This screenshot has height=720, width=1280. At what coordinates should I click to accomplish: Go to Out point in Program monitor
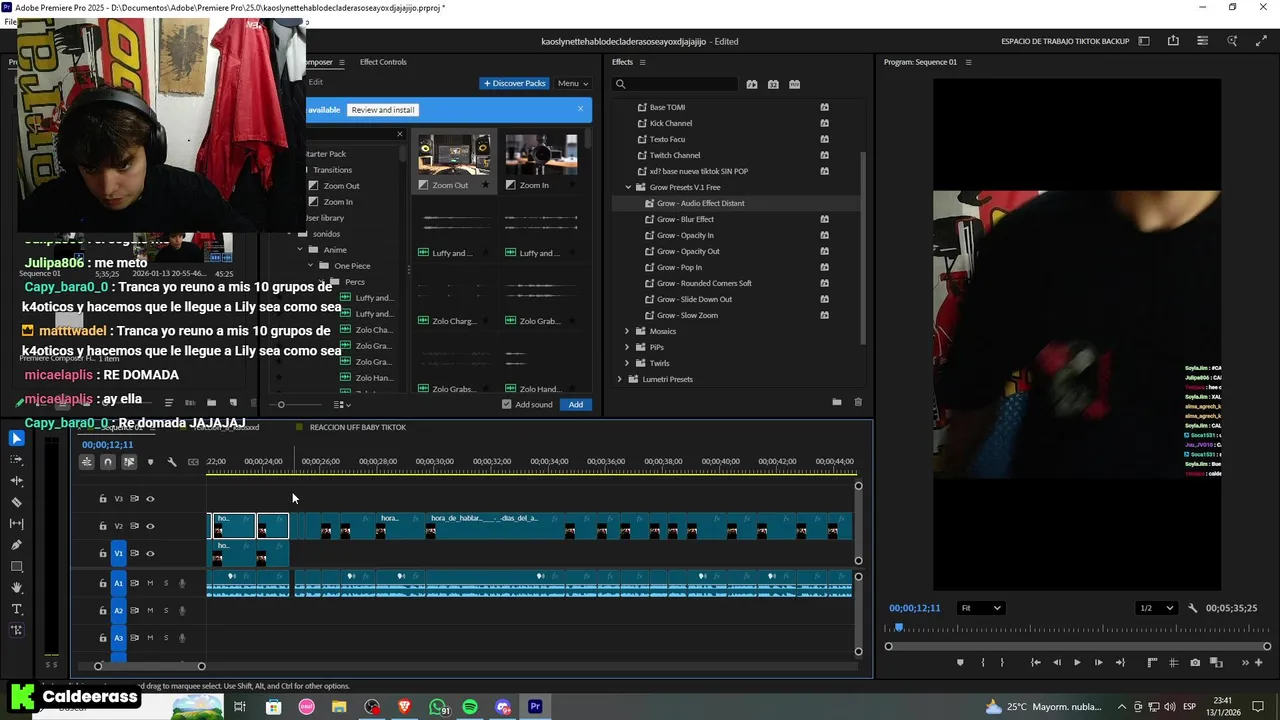1120,662
